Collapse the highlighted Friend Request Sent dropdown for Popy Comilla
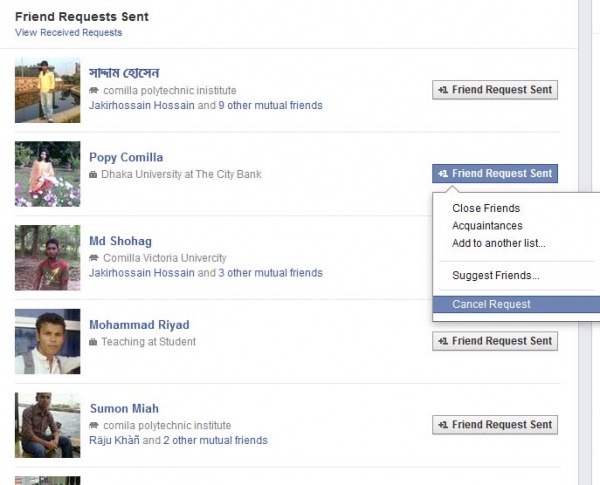The width and height of the screenshot is (600, 485). click(495, 173)
